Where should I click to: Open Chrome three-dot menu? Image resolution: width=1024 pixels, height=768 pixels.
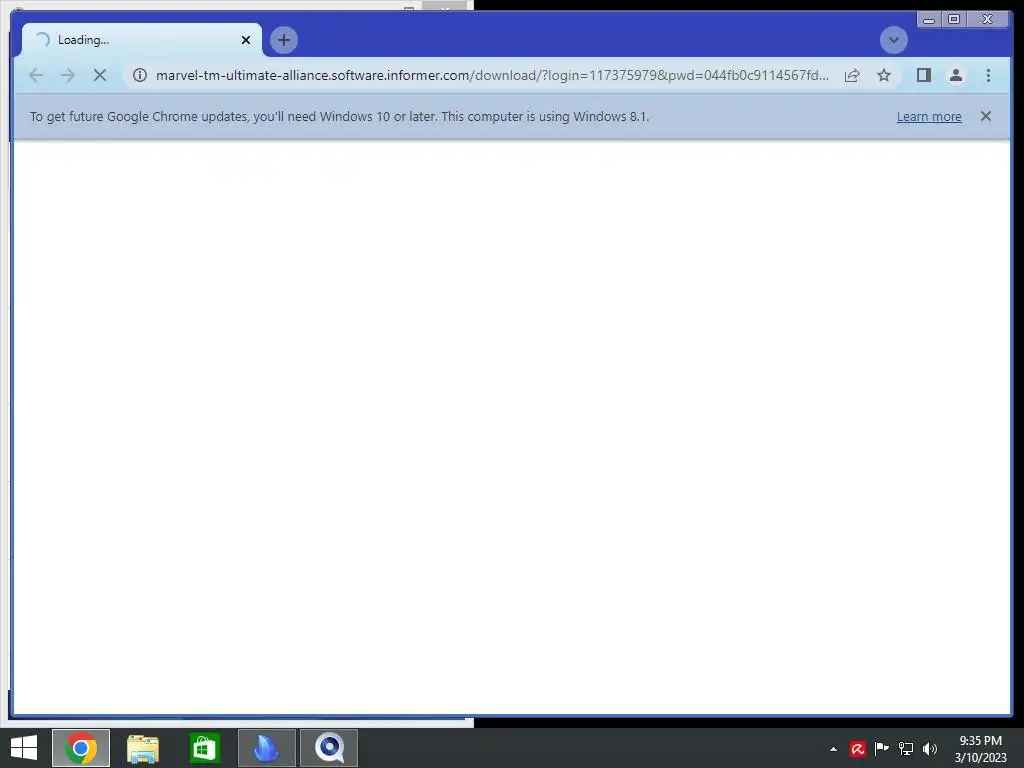tap(988, 75)
